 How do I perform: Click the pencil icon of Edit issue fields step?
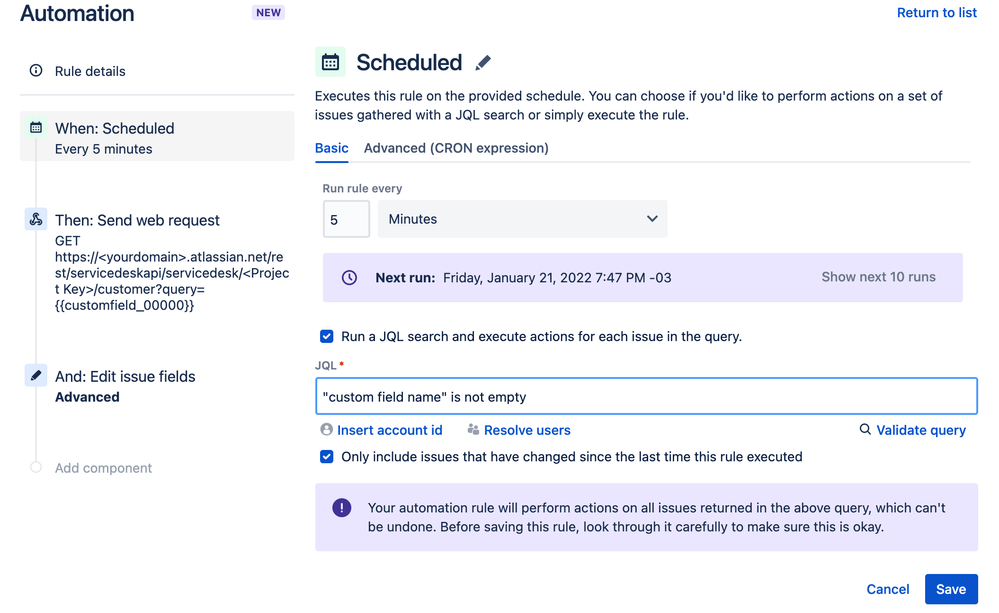coord(36,375)
